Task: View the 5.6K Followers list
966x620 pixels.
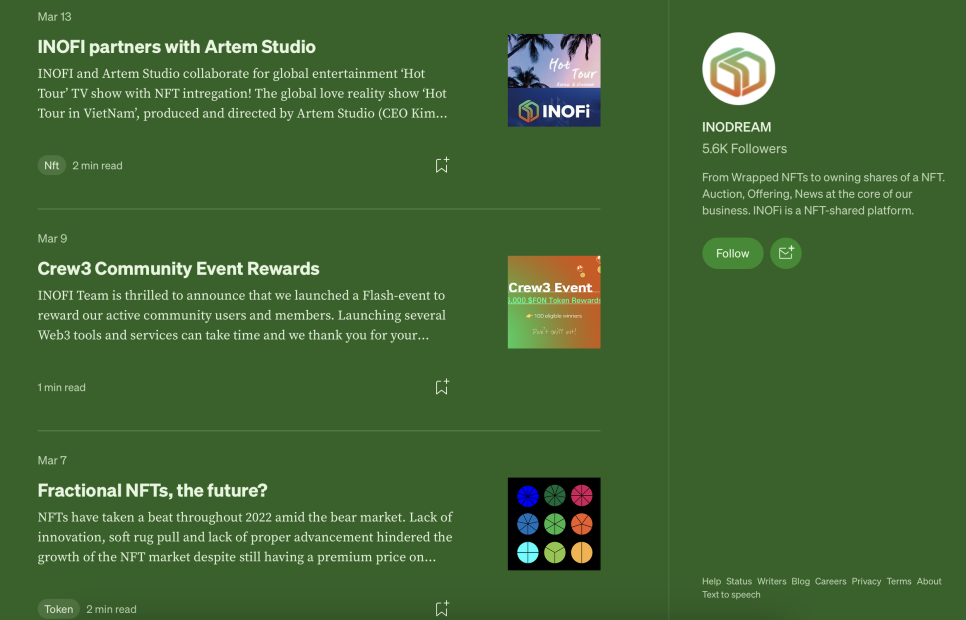Action: point(744,149)
